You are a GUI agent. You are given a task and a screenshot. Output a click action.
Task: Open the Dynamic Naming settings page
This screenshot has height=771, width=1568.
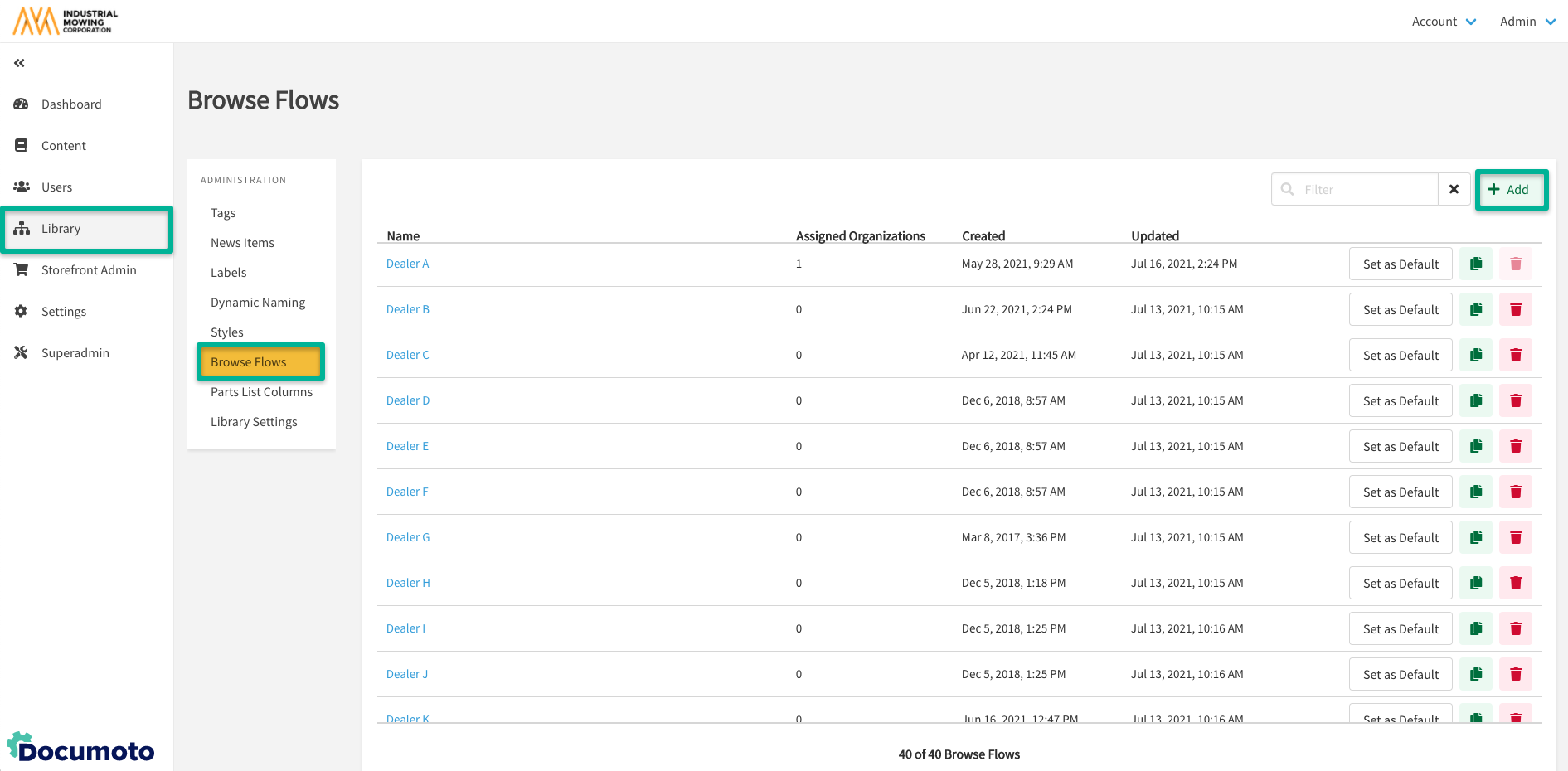(x=258, y=303)
